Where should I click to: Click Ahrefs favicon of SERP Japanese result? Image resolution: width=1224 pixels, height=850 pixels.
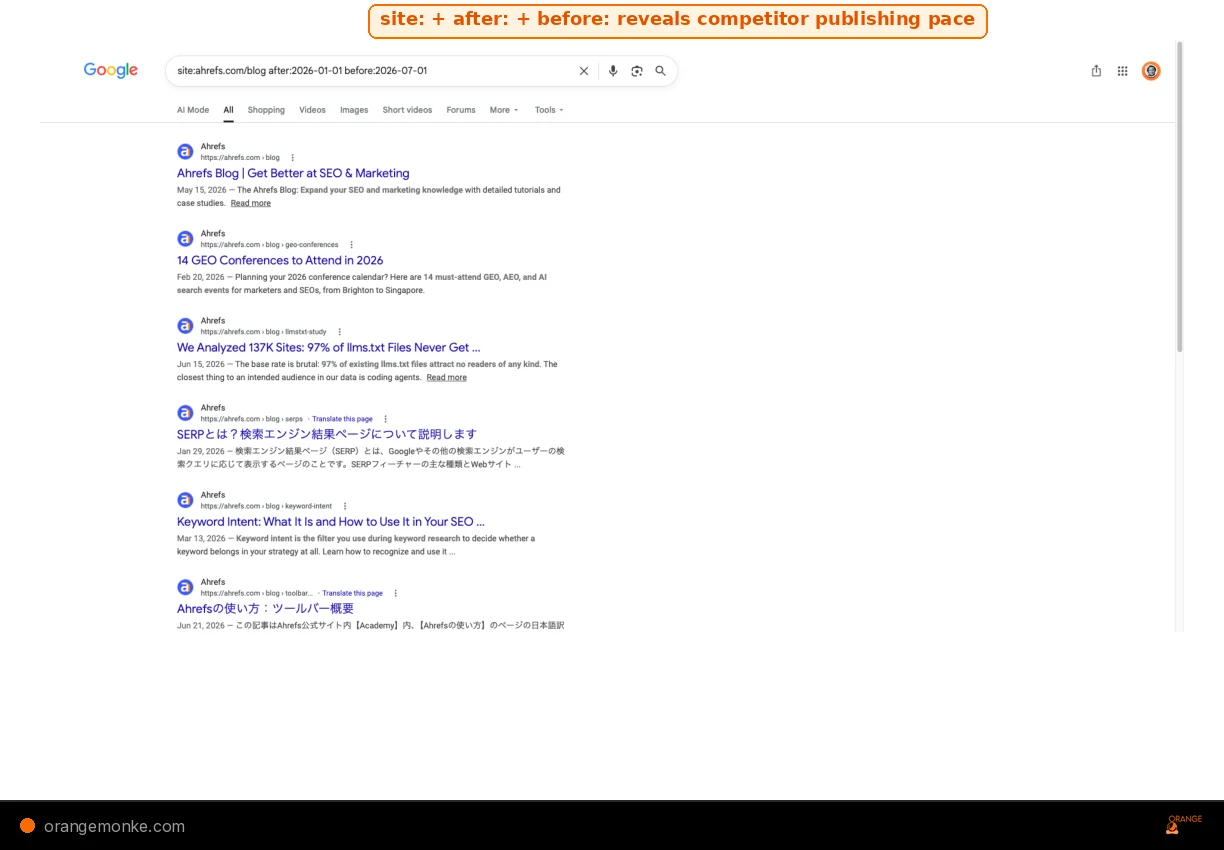(x=185, y=413)
